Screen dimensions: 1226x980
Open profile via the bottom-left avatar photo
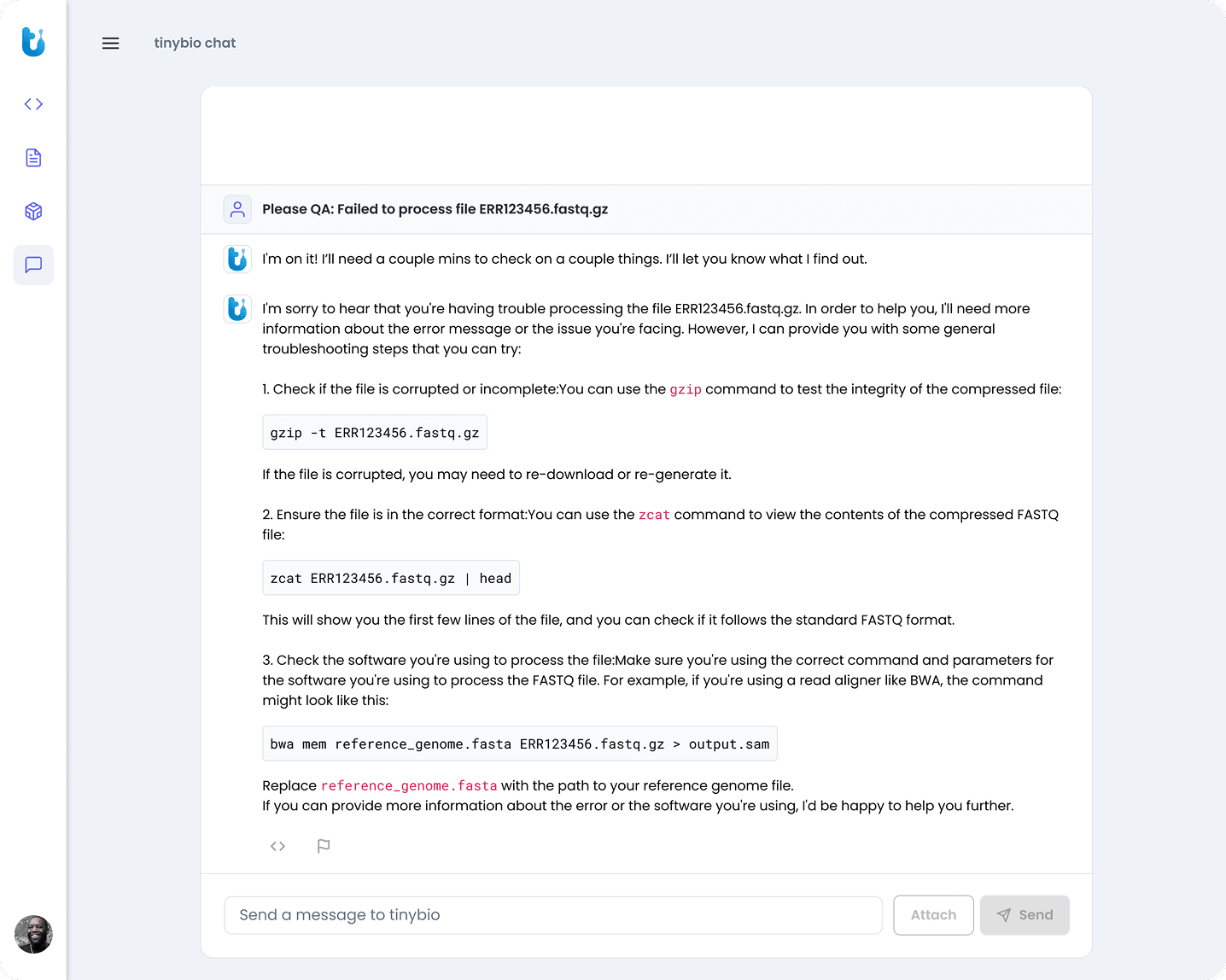(33, 935)
